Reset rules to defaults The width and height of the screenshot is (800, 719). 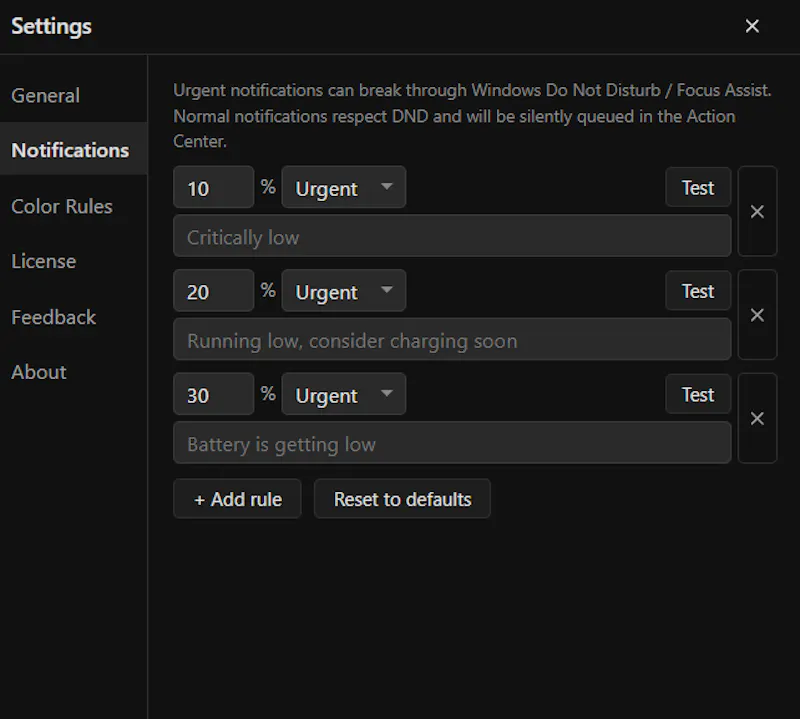[x=402, y=499]
